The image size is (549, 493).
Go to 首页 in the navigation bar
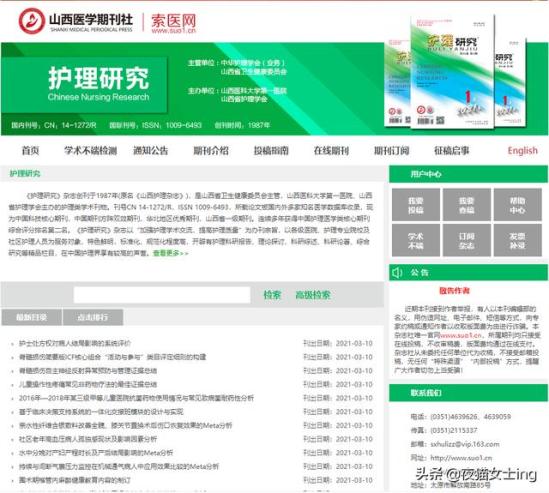coord(30,151)
